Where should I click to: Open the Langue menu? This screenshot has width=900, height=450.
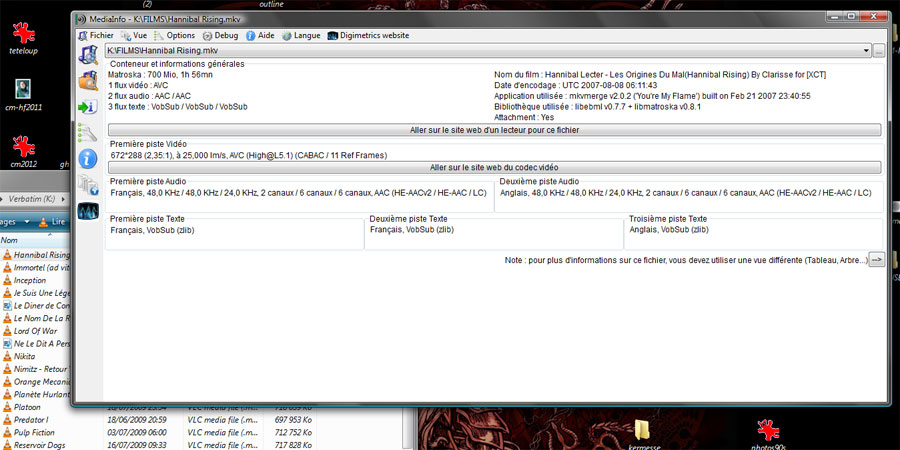tap(301, 35)
